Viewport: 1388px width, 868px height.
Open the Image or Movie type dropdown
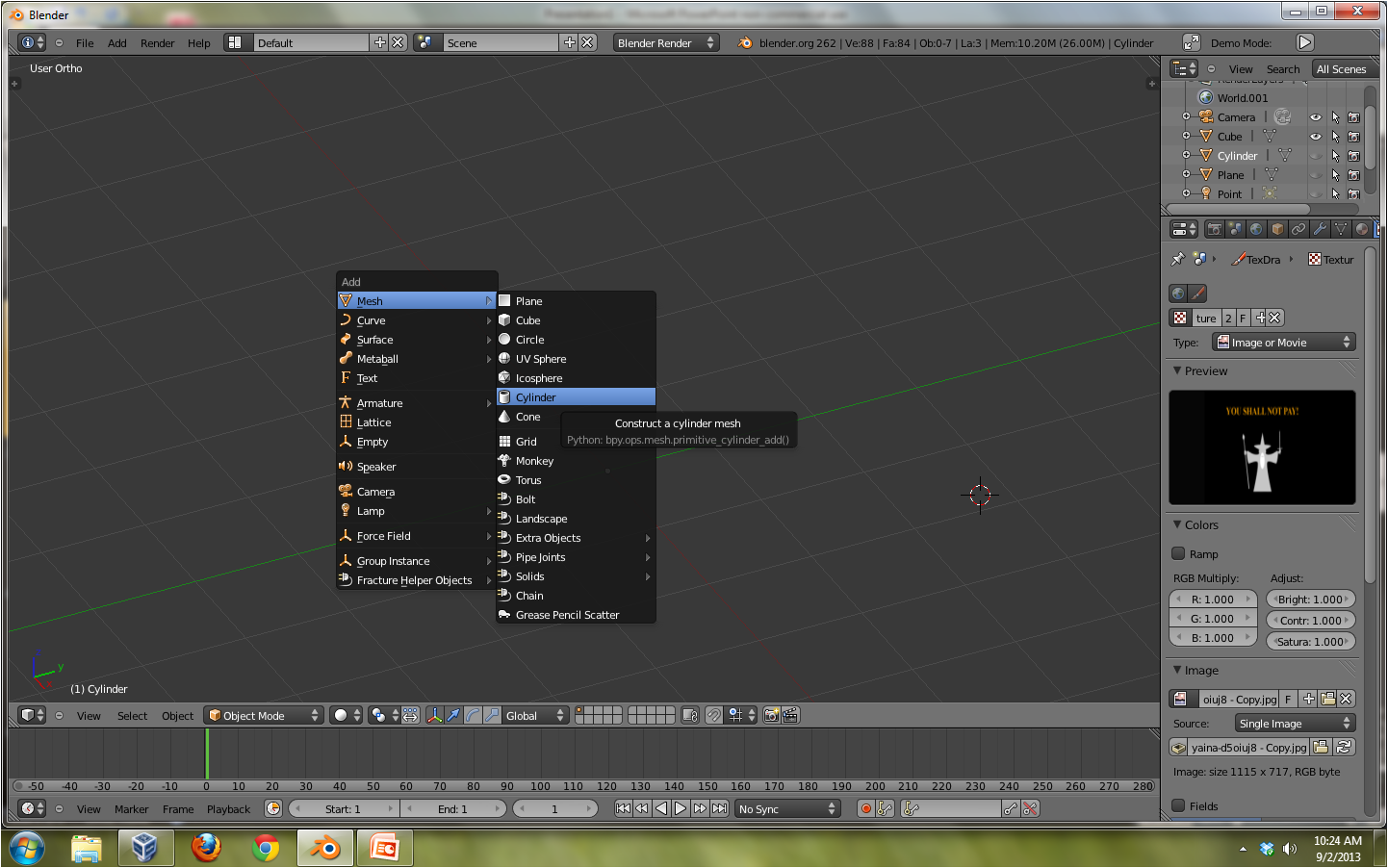[1284, 342]
